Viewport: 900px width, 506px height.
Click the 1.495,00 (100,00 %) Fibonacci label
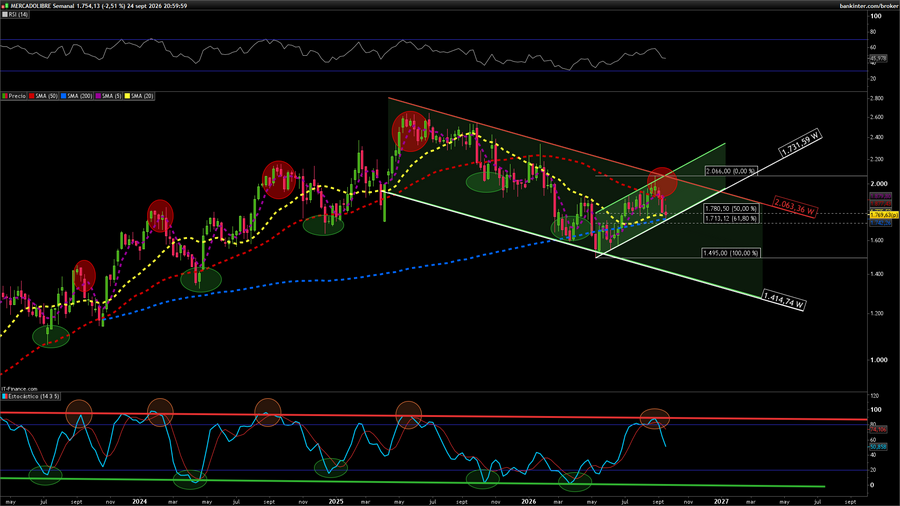pyautogui.click(x=731, y=253)
